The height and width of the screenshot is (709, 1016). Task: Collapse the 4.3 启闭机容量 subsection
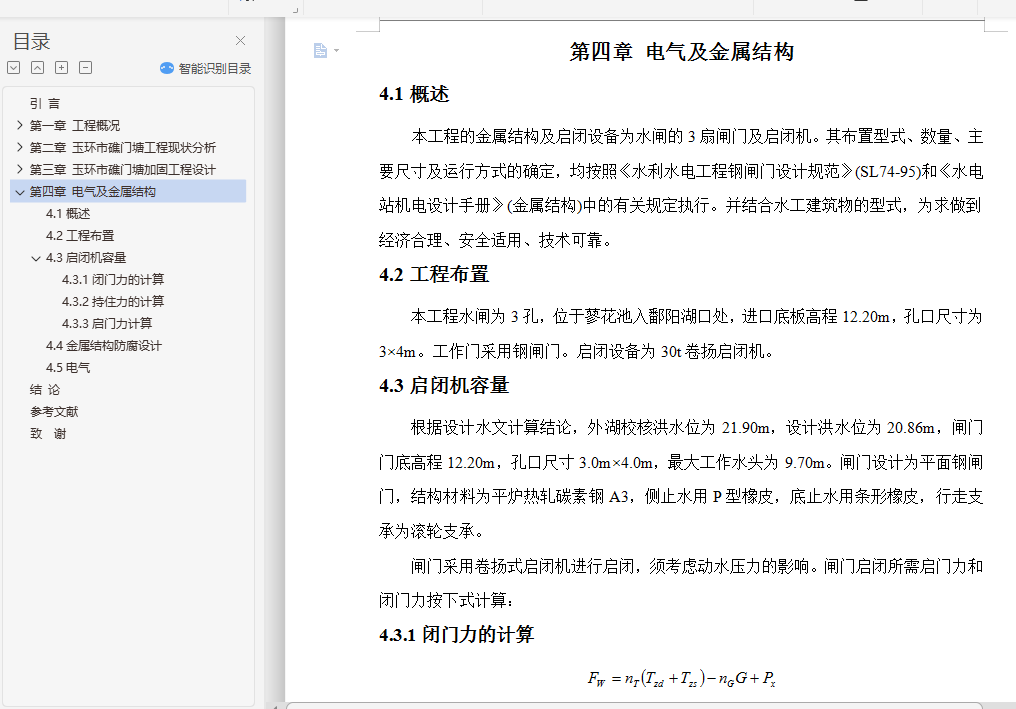[x=36, y=258]
